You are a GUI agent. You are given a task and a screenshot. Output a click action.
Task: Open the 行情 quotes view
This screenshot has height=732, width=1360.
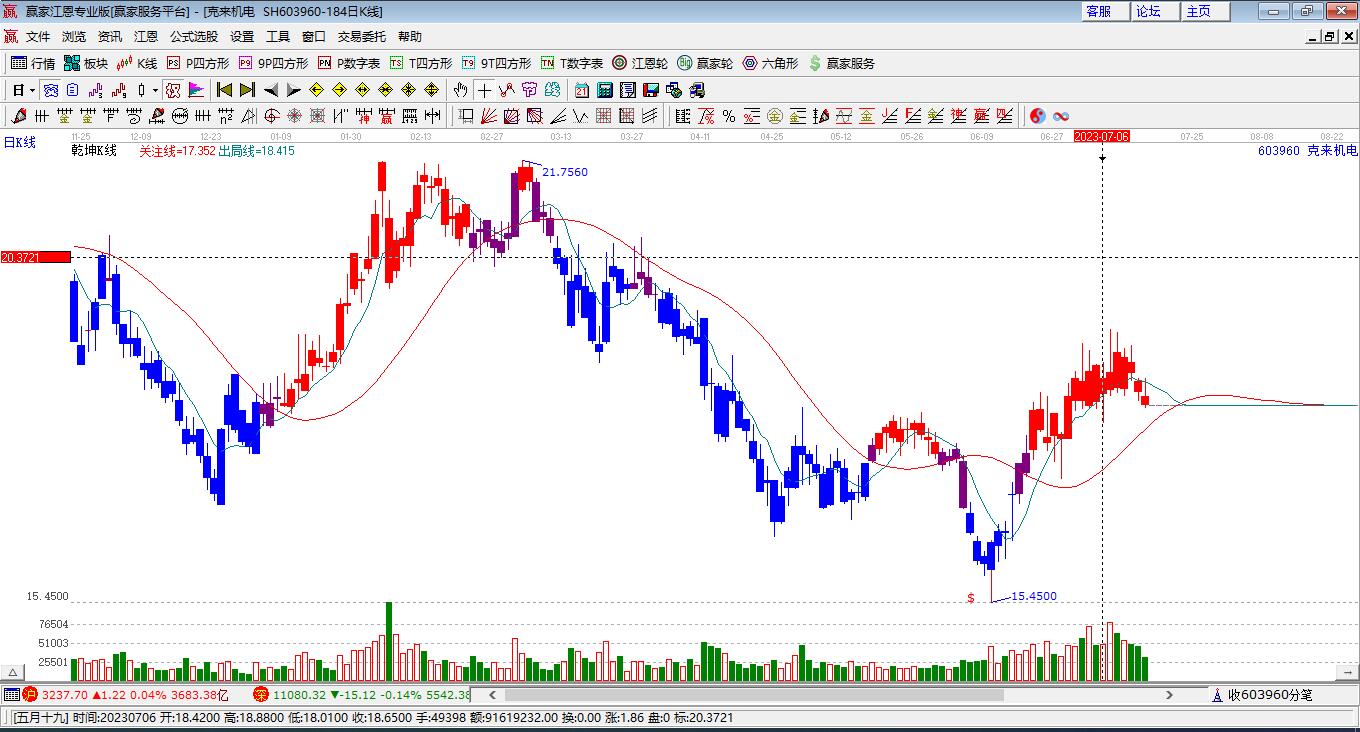point(32,63)
